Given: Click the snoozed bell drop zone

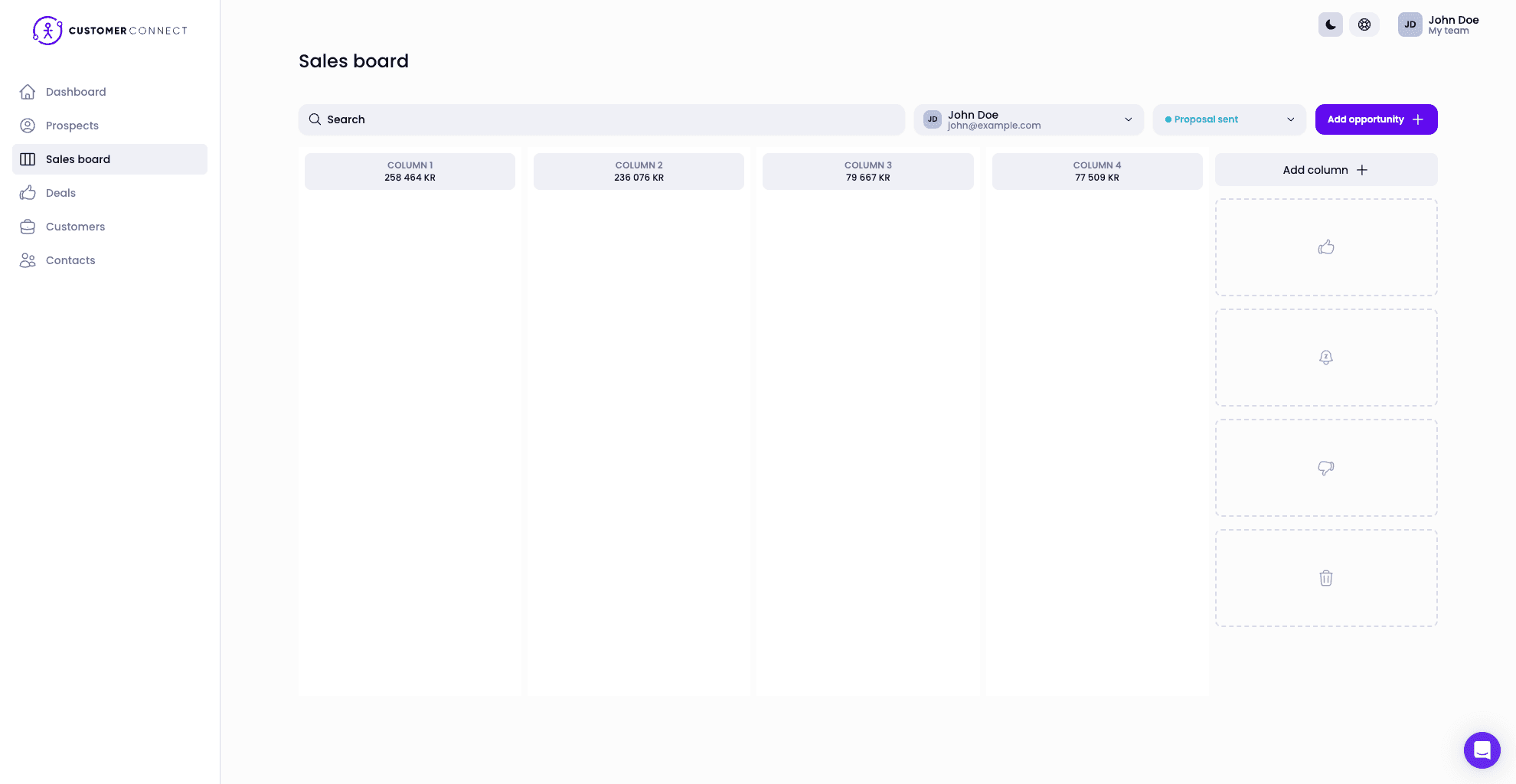Looking at the screenshot, I should (x=1325, y=358).
